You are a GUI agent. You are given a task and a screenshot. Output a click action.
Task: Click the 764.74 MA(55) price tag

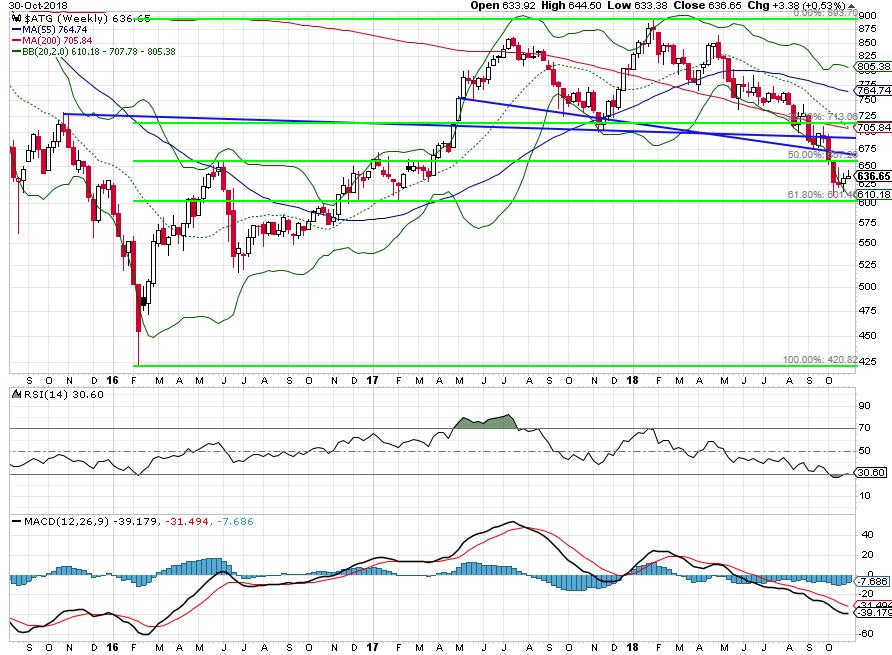pyautogui.click(x=873, y=90)
